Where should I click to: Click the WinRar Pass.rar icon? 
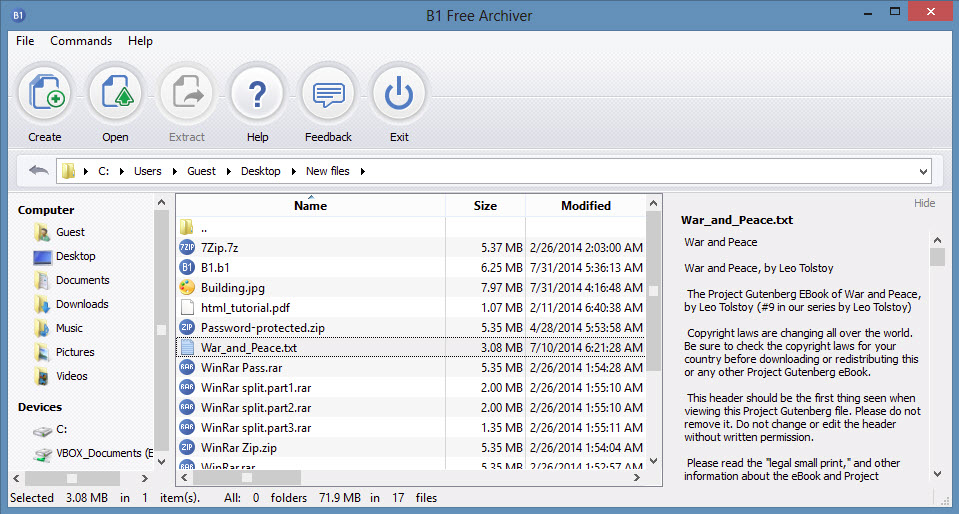187,368
